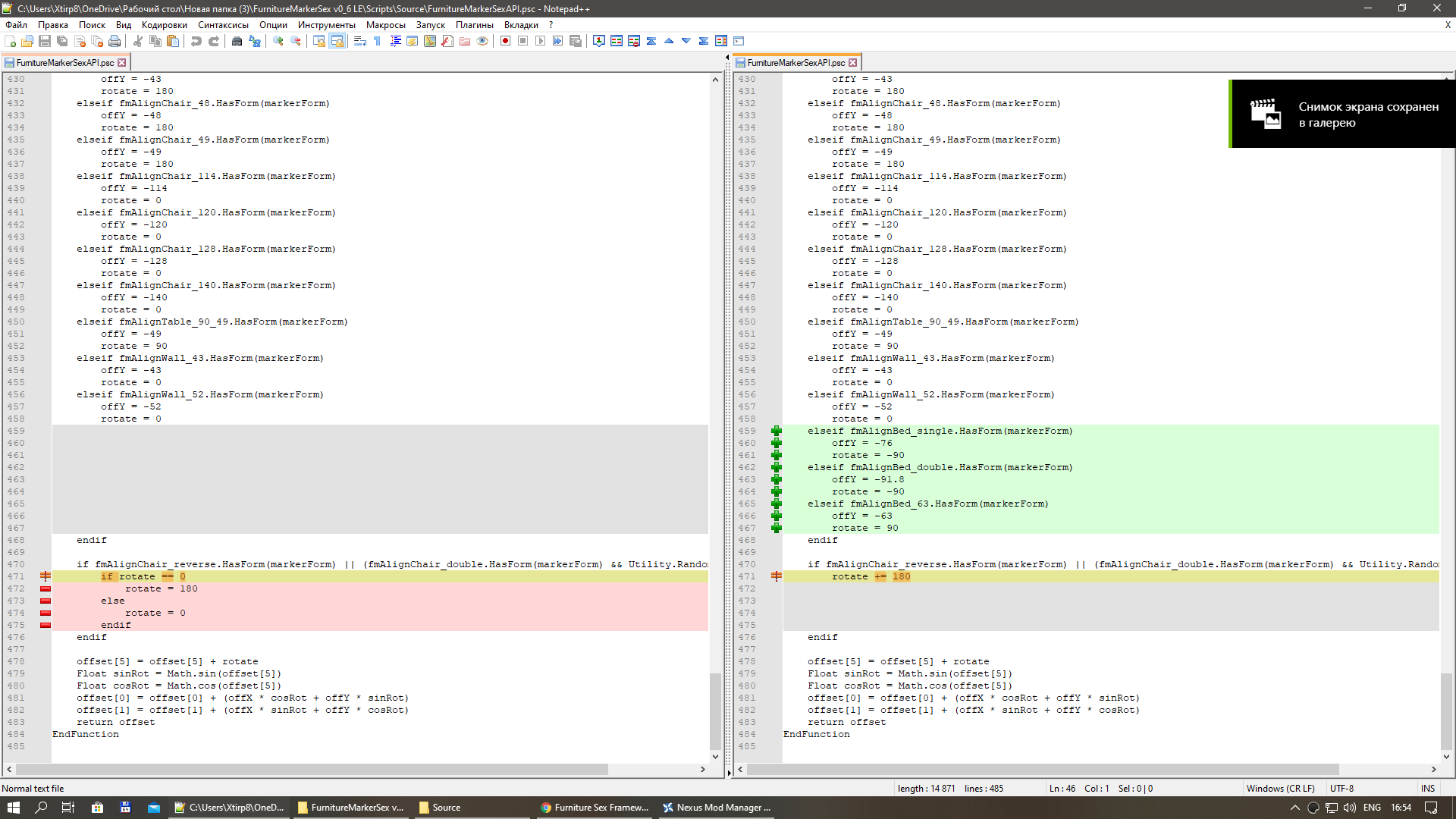The image size is (1456, 819).
Task: Create a new document via toolbar
Action: [10, 41]
